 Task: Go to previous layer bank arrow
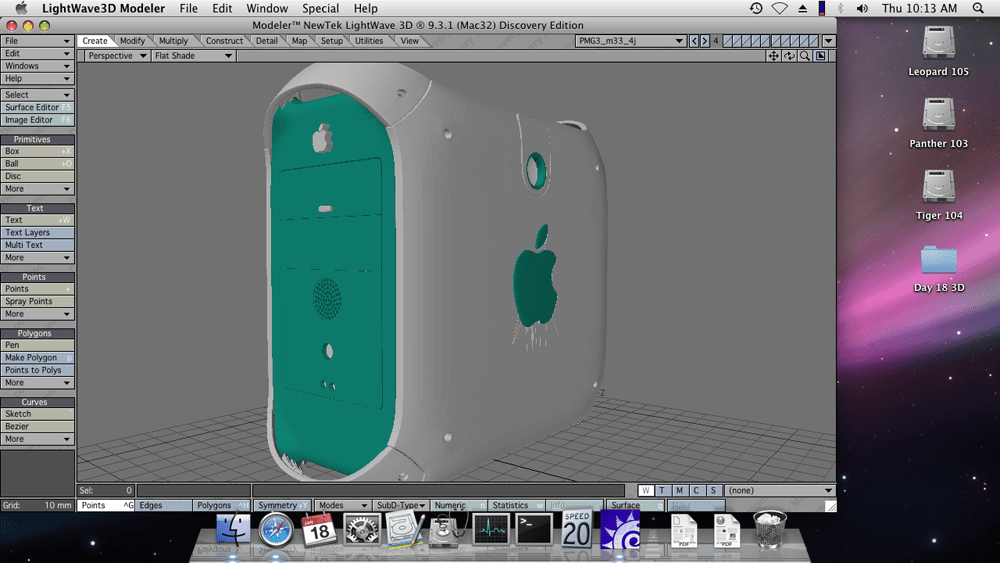point(695,41)
